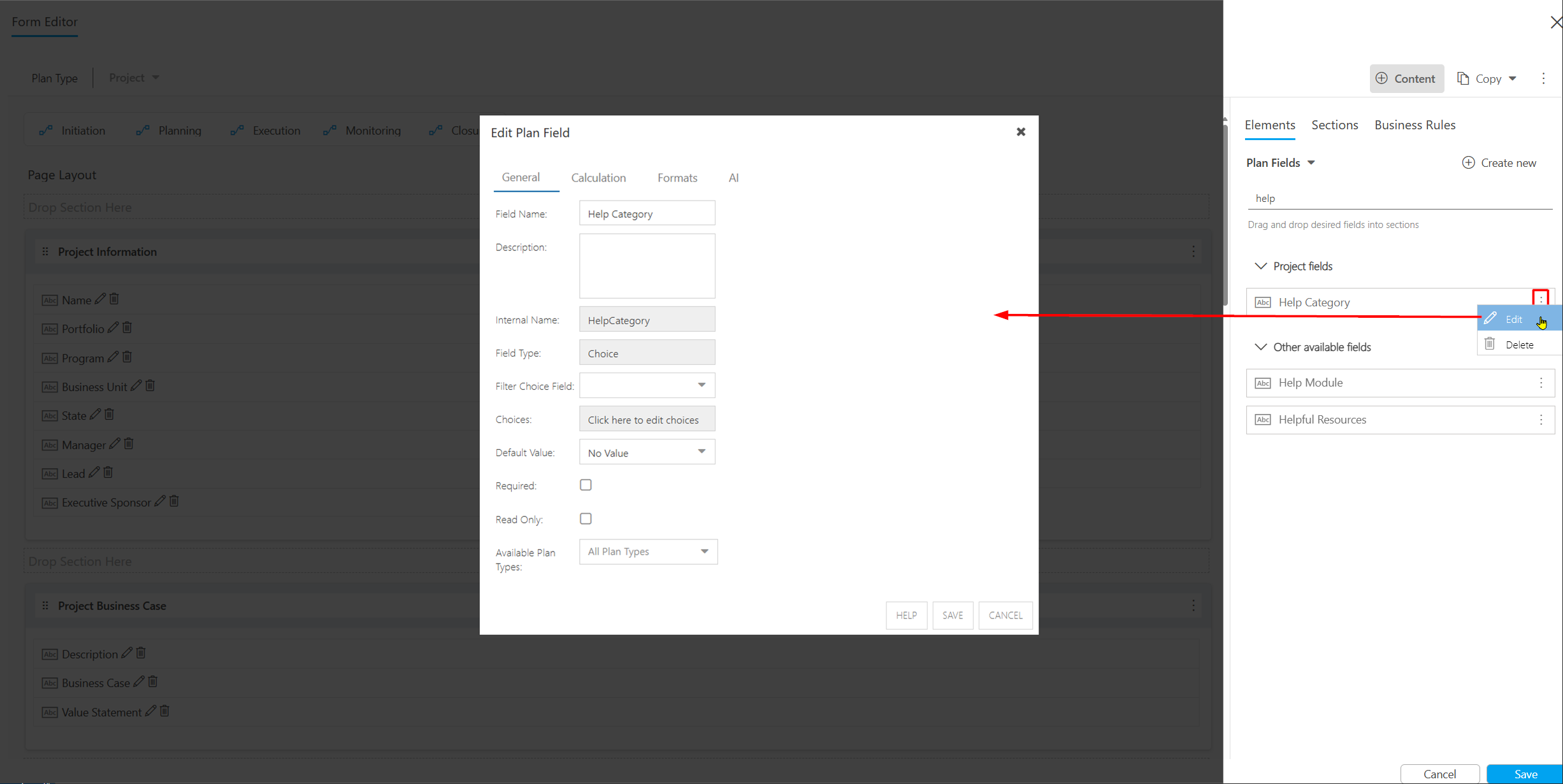Open the Default Value dropdown
Screen dimensions: 1563x784
(x=647, y=452)
